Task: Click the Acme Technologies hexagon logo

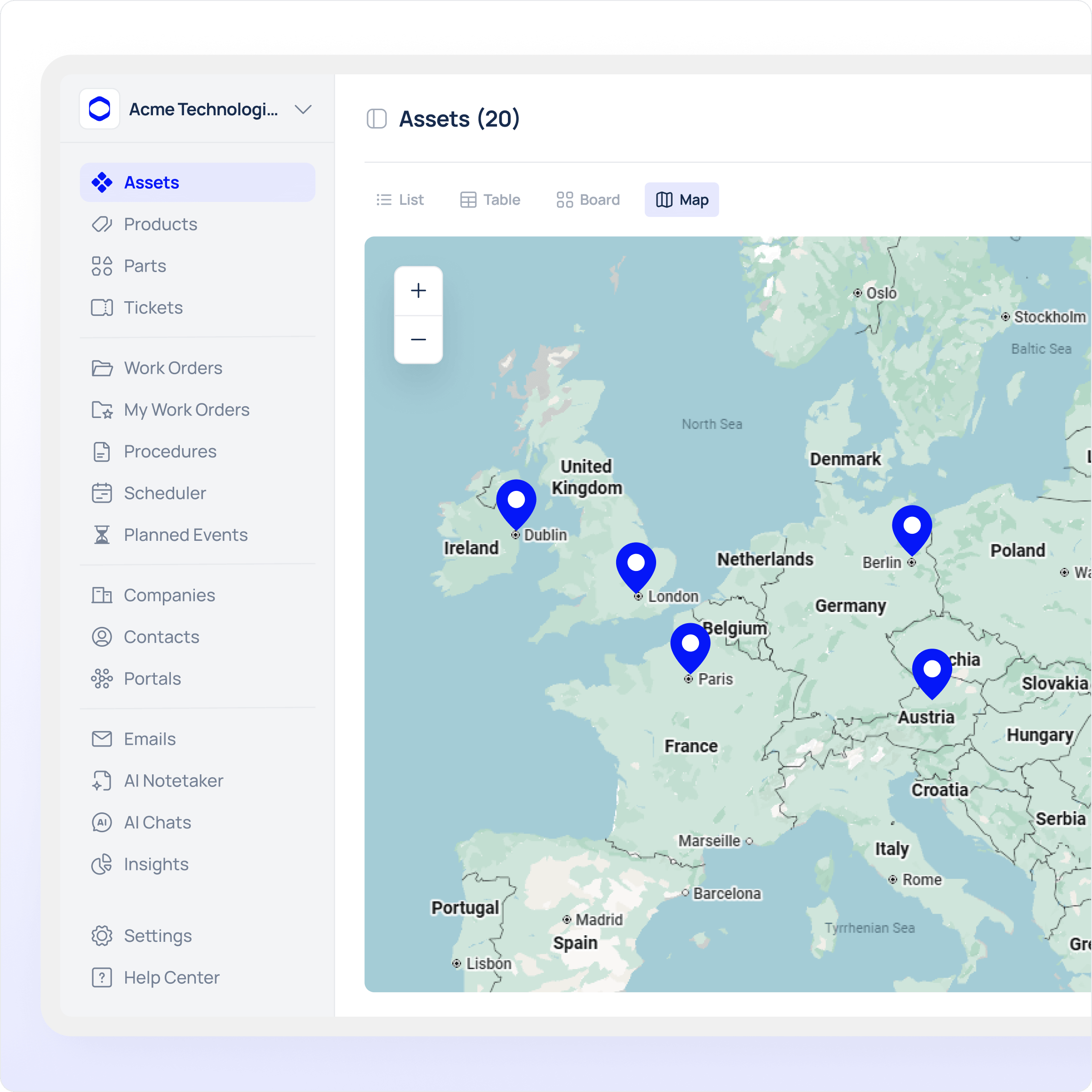Action: (x=99, y=109)
